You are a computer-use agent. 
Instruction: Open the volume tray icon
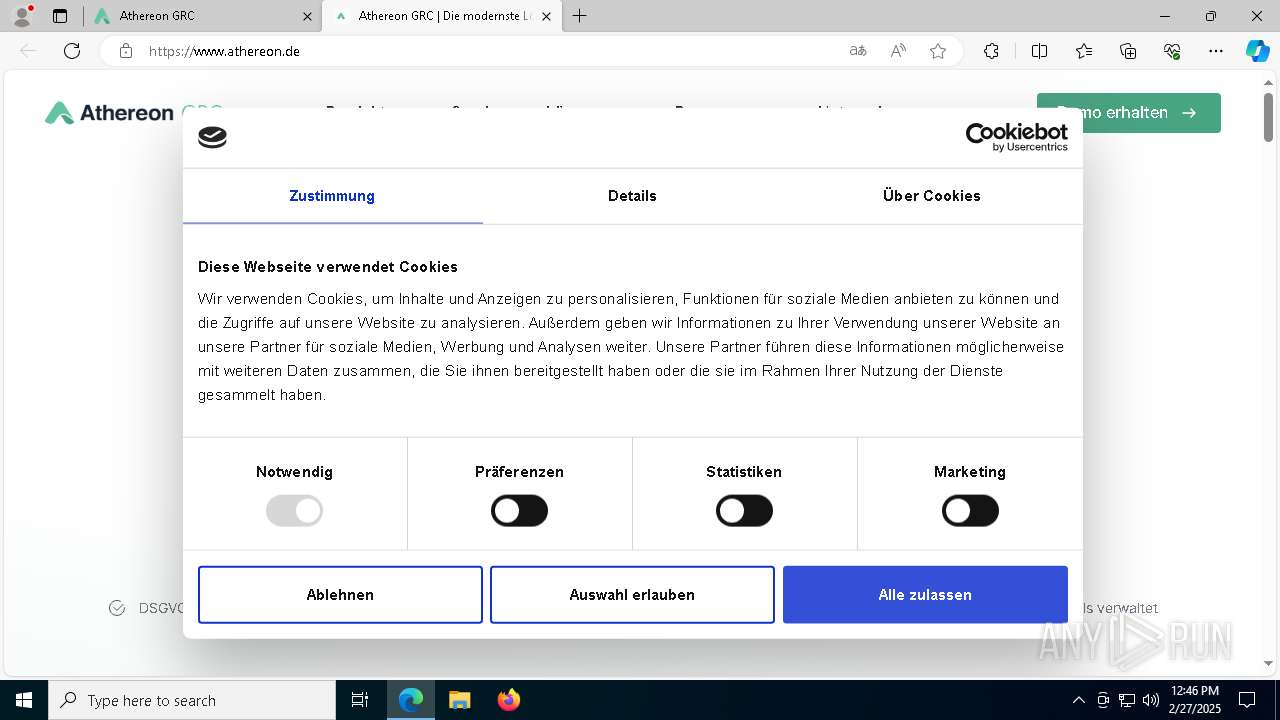tap(1151, 700)
